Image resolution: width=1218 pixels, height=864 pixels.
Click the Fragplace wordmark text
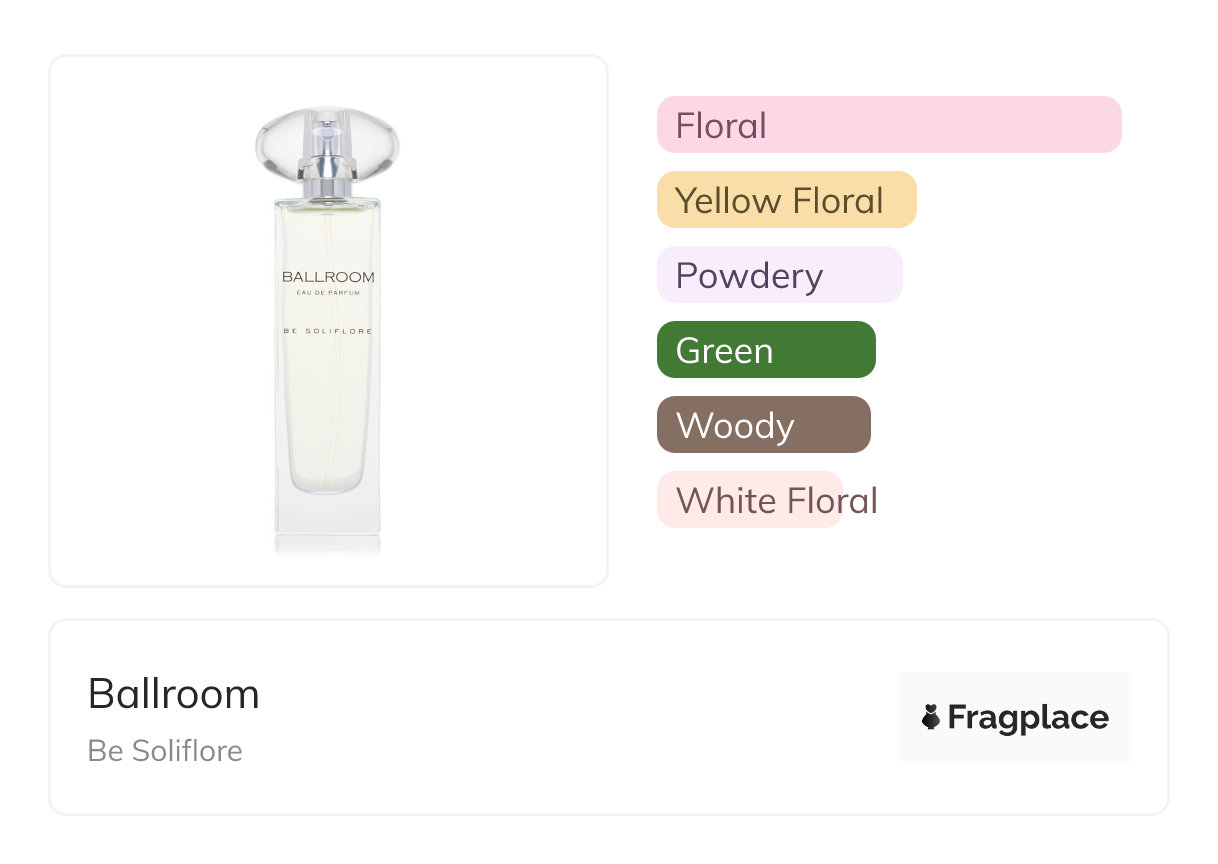coord(1028,717)
